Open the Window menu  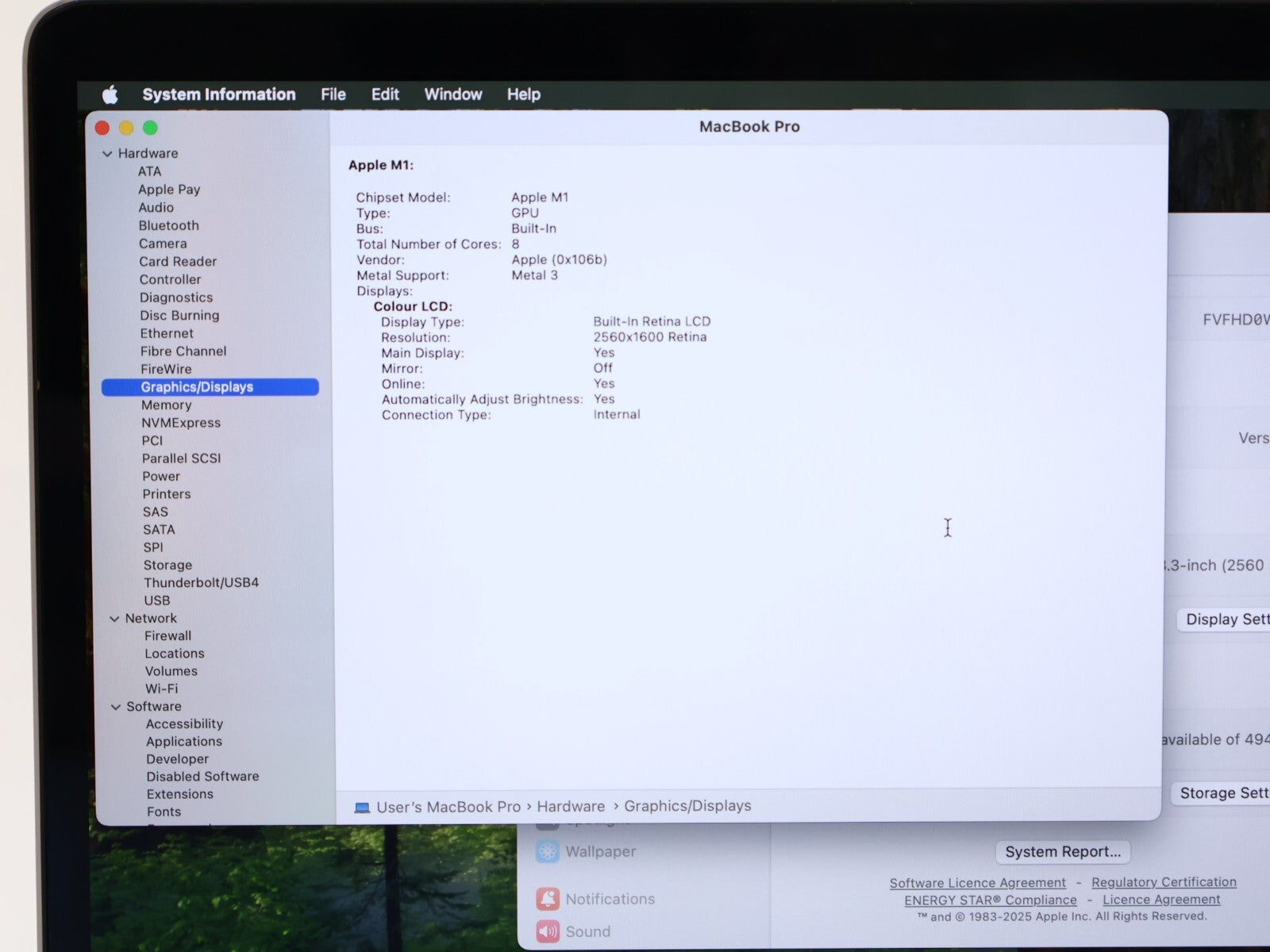[x=453, y=94]
